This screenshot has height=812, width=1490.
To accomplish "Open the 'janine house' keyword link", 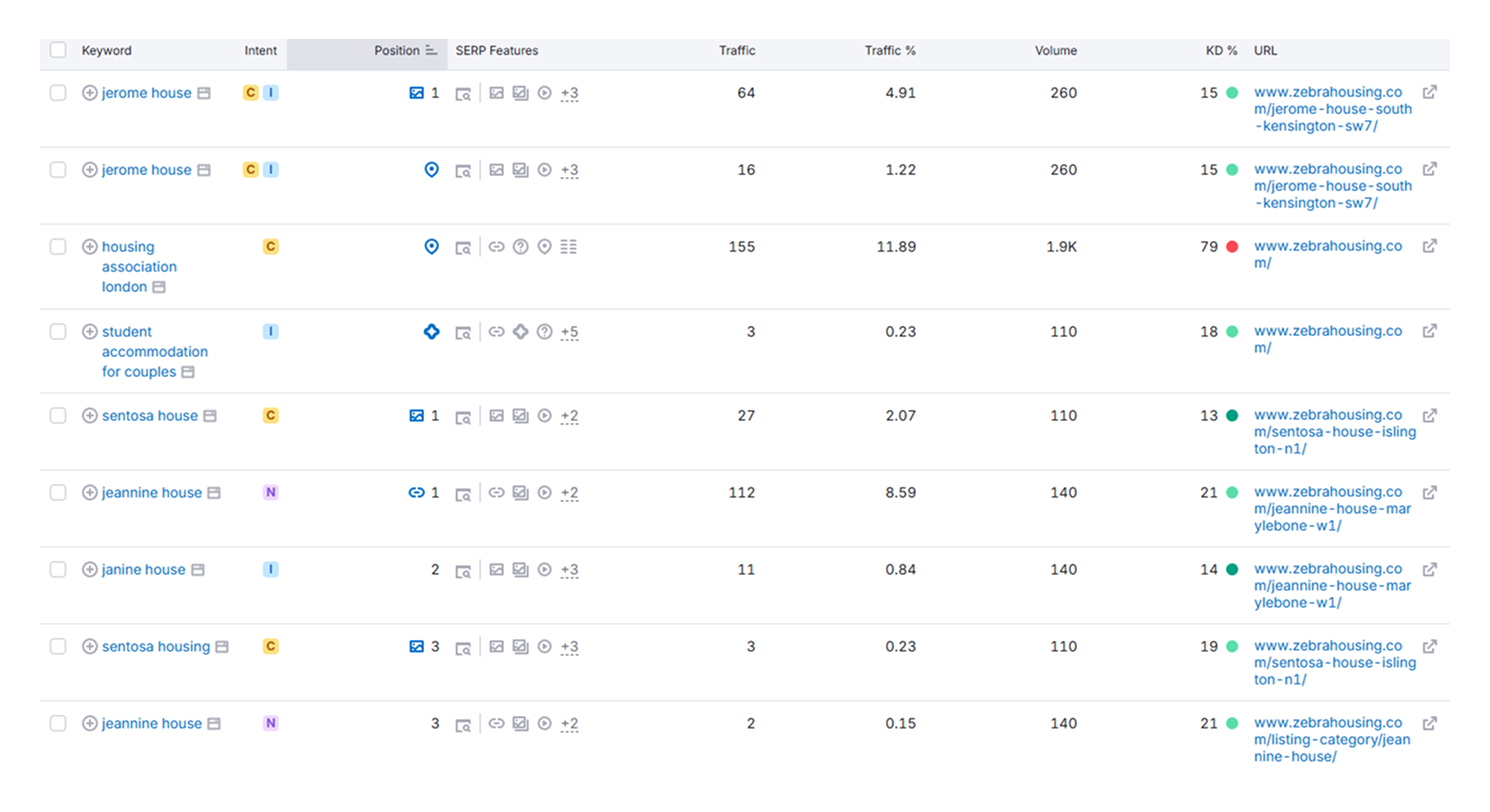I will coord(143,570).
